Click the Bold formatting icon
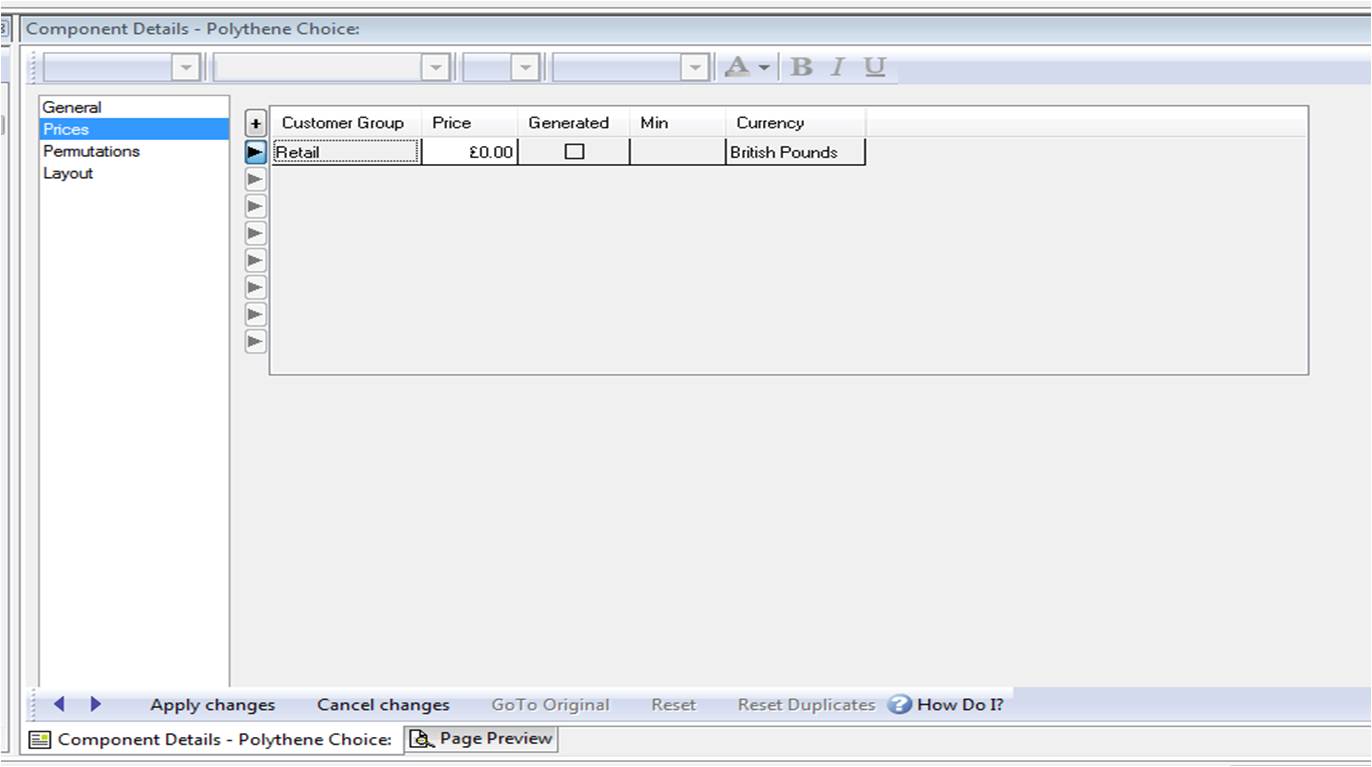Viewport: 1372px width, 767px height. (x=801, y=67)
